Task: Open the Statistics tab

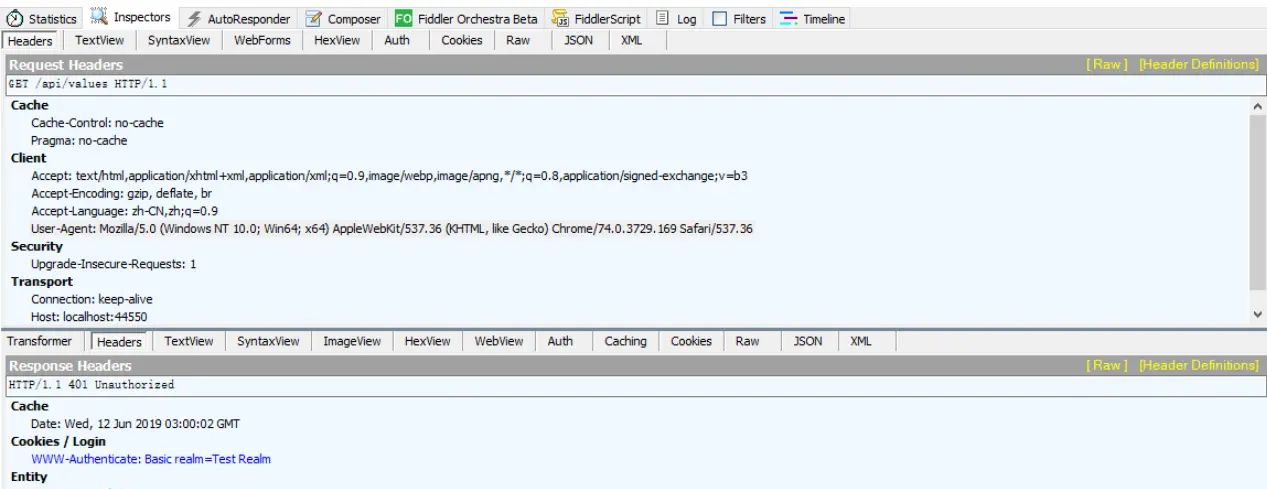Action: pos(43,19)
